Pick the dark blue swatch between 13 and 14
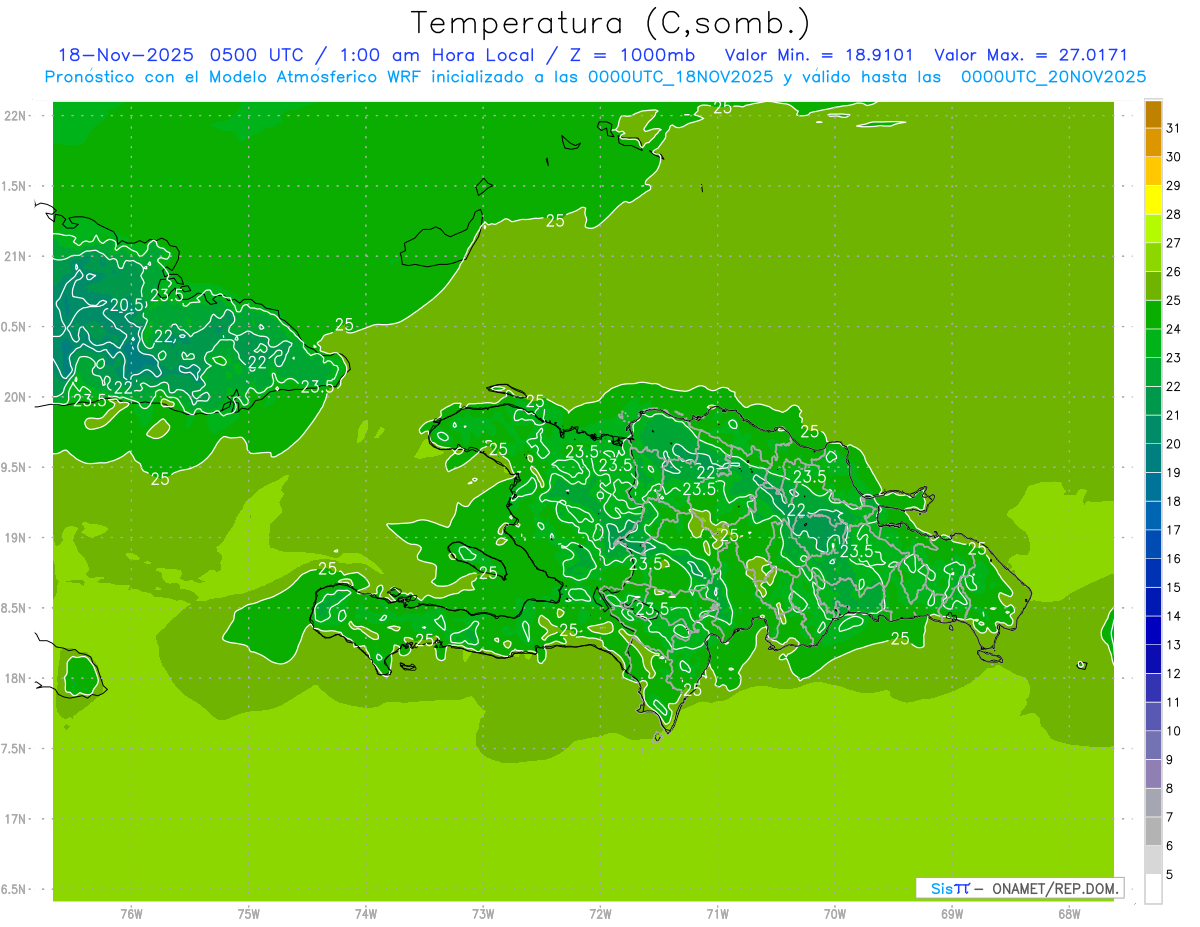Screen dimensions: 1200x927 (x=1153, y=631)
